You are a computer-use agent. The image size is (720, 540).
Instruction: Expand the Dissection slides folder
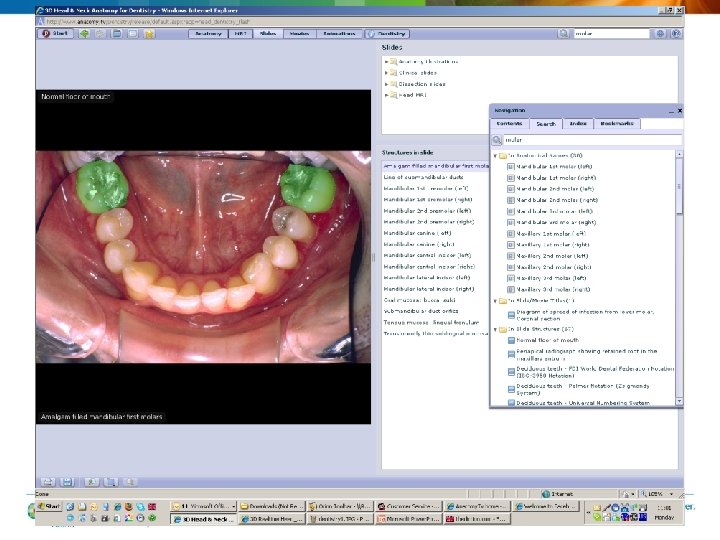point(386,84)
